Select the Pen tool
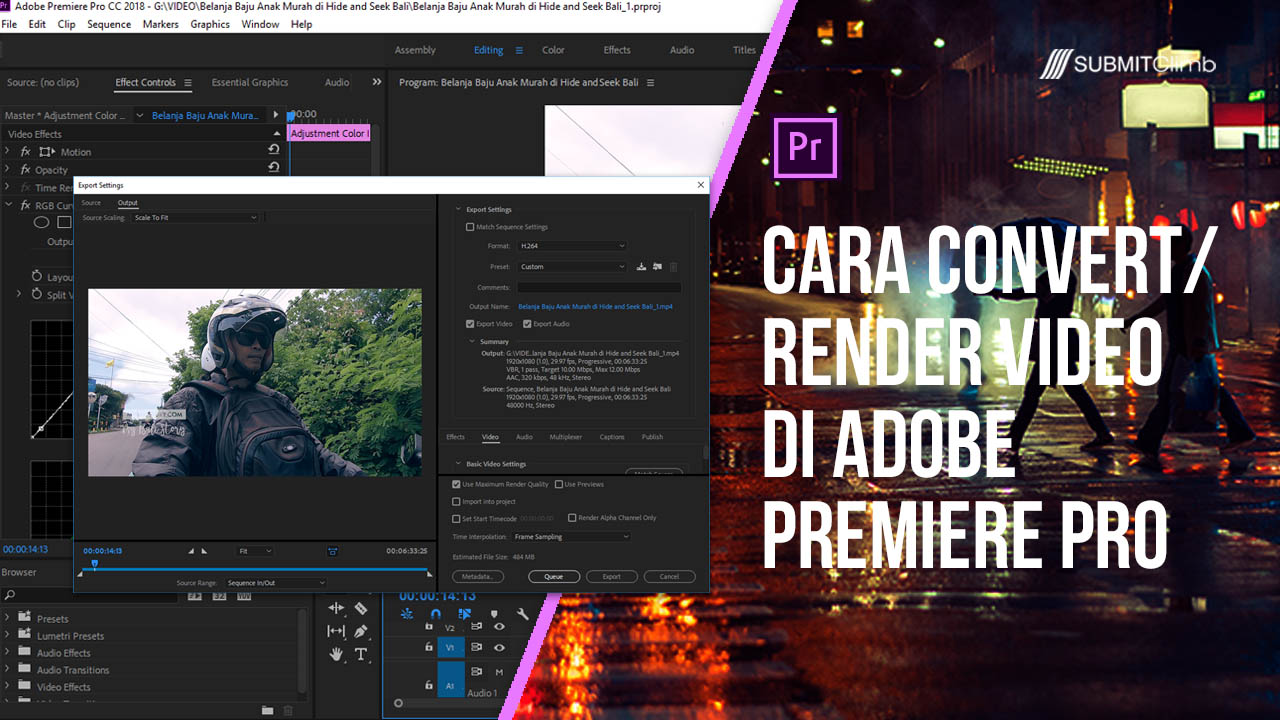This screenshot has width=1280, height=720. point(361,631)
